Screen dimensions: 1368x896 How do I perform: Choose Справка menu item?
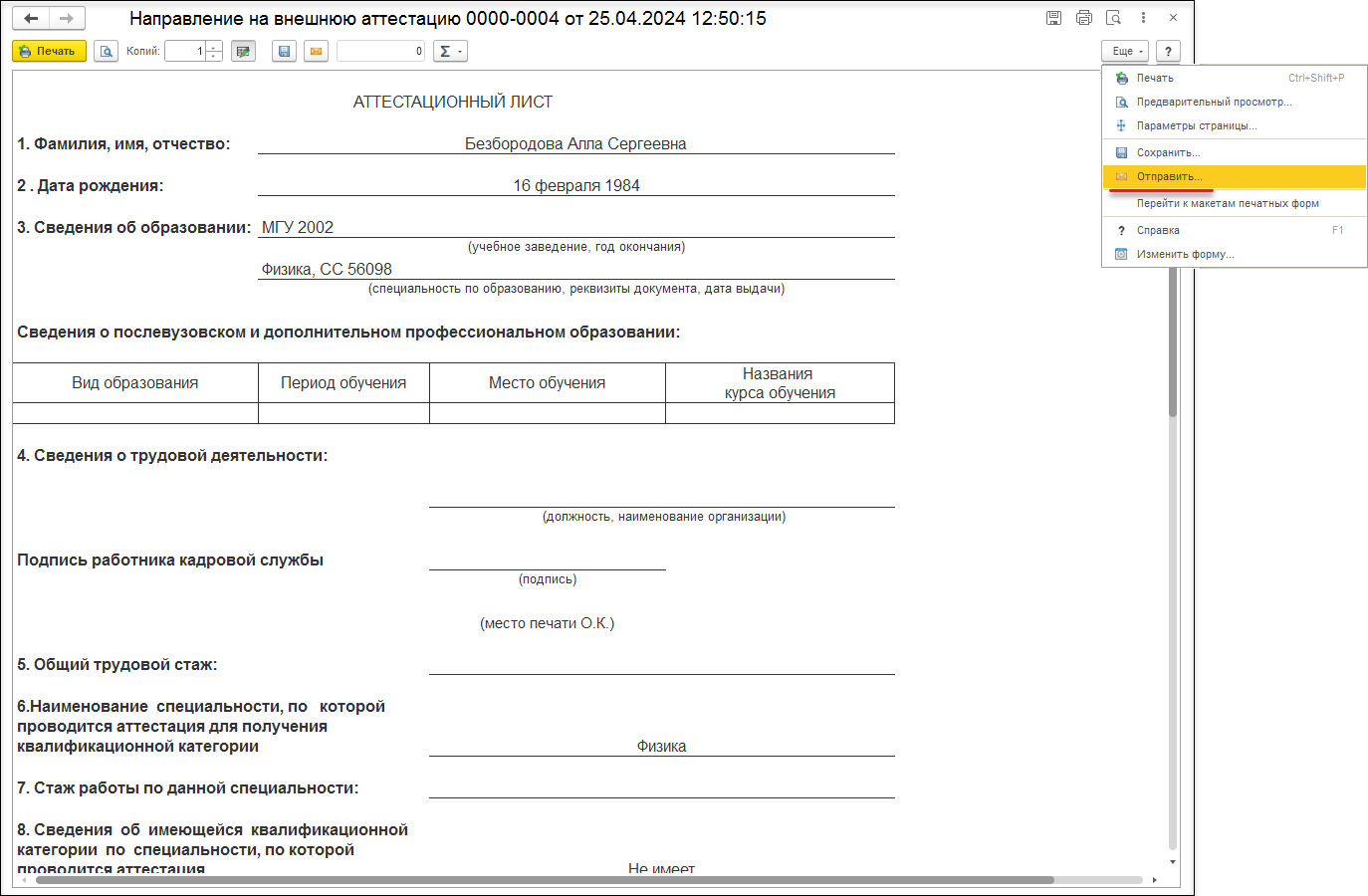pyautogui.click(x=1235, y=230)
